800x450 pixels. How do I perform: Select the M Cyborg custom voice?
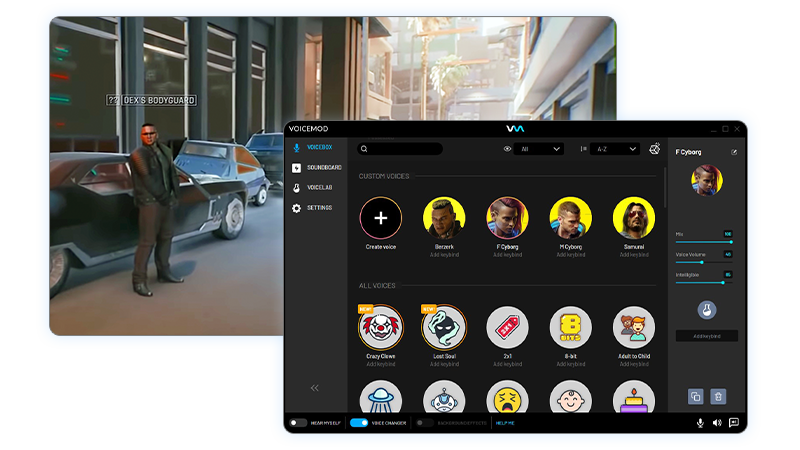point(570,218)
